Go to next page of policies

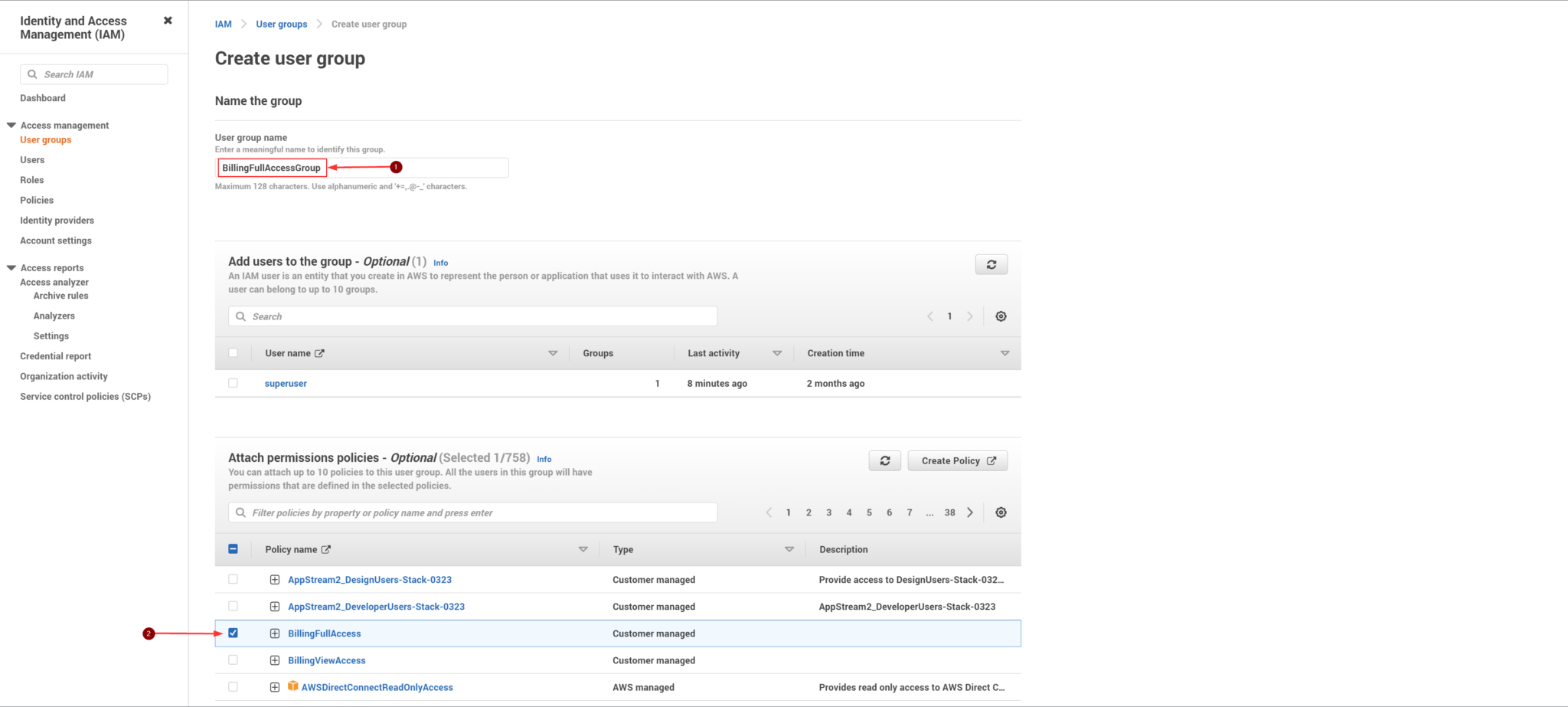point(969,512)
